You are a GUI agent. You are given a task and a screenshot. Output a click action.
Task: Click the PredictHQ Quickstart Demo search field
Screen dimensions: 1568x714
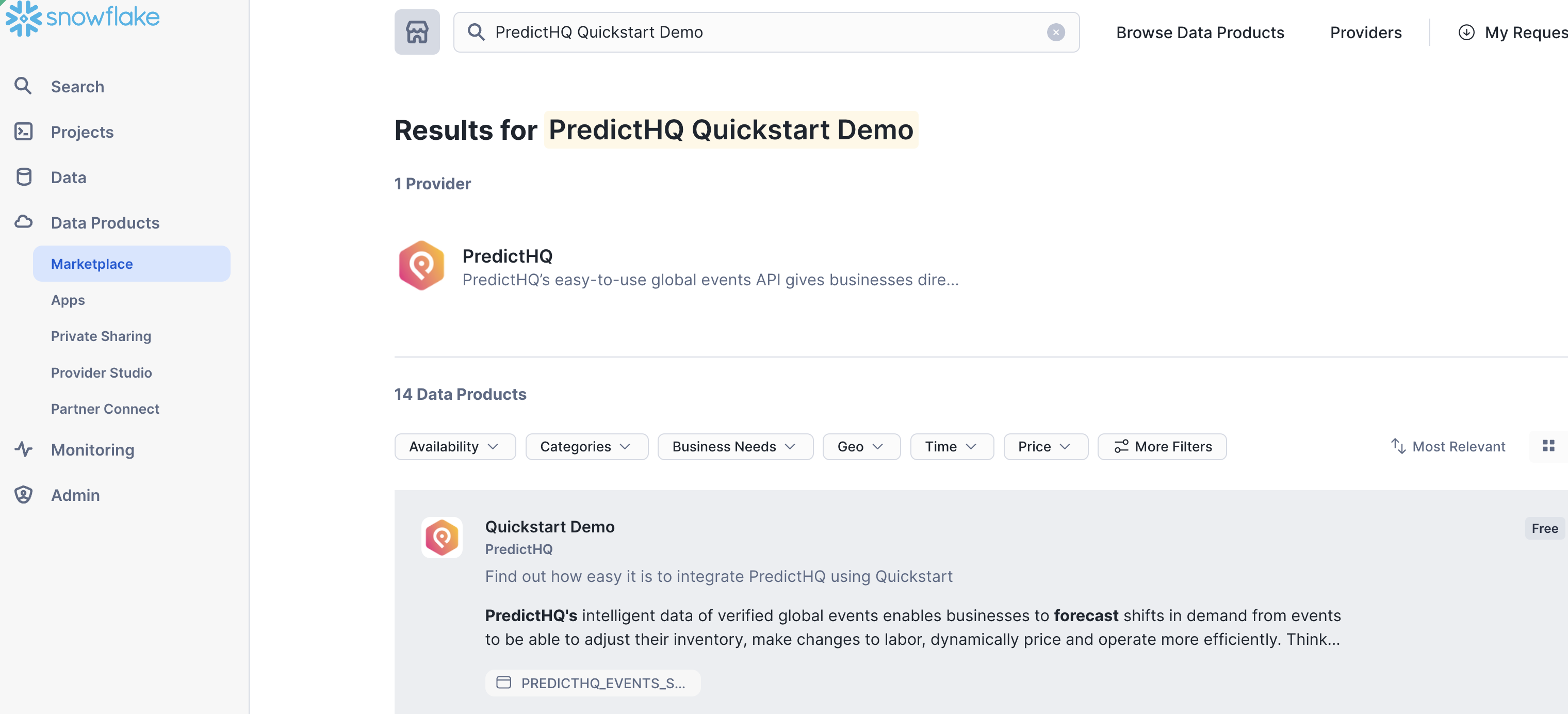point(761,33)
